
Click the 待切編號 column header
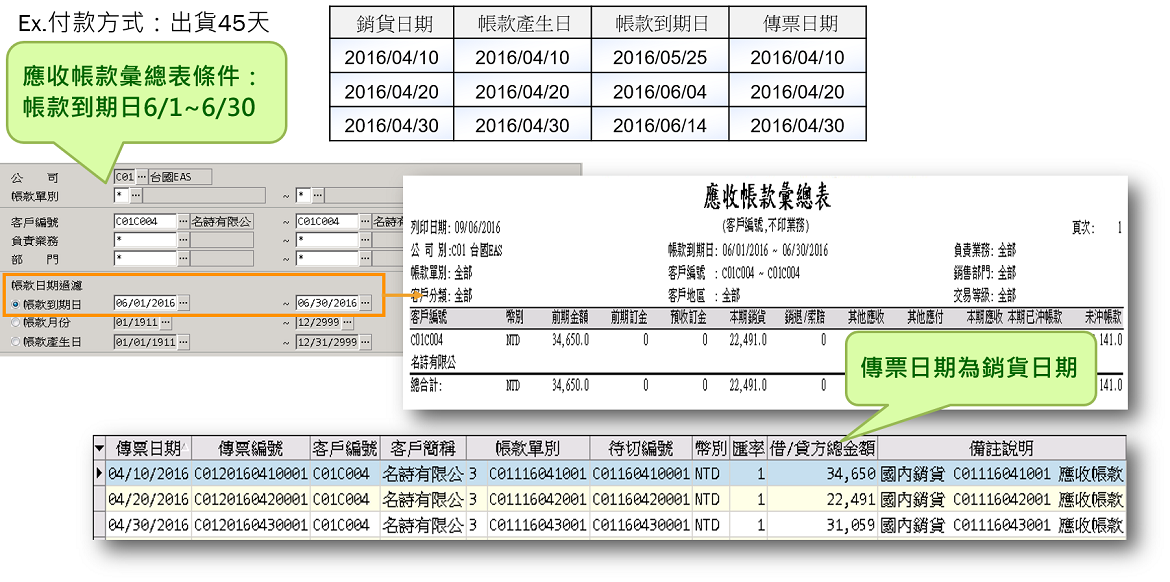click(x=640, y=448)
